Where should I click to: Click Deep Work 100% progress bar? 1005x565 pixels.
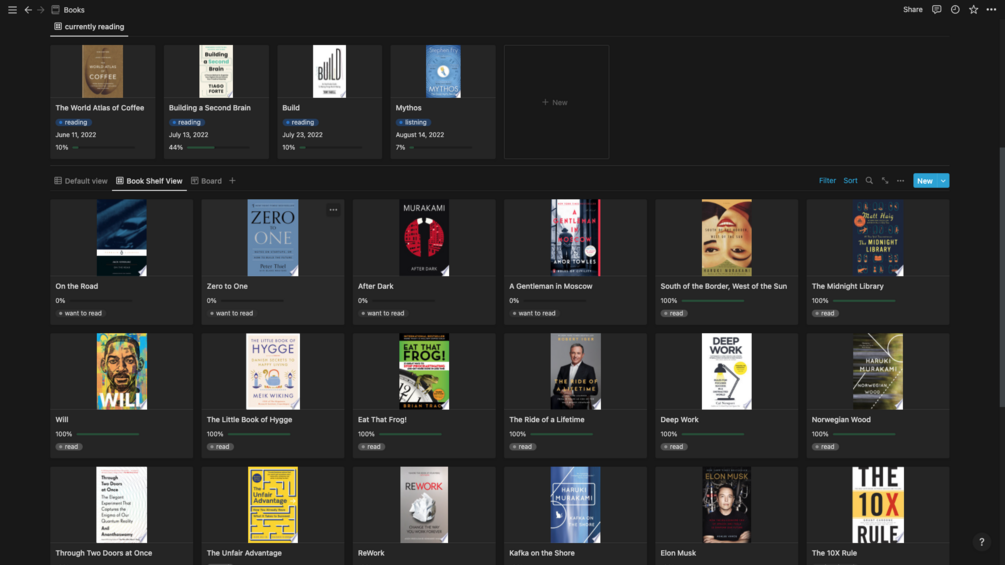pyautogui.click(x=713, y=434)
